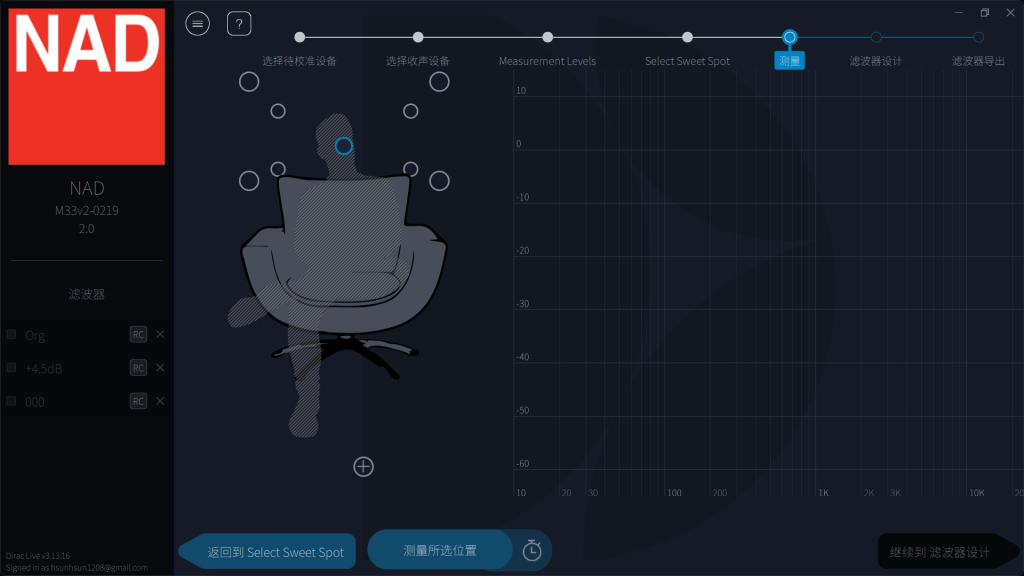Click 继续到 滤波器设计 button
The width and height of the screenshot is (1024, 576).
click(x=948, y=552)
